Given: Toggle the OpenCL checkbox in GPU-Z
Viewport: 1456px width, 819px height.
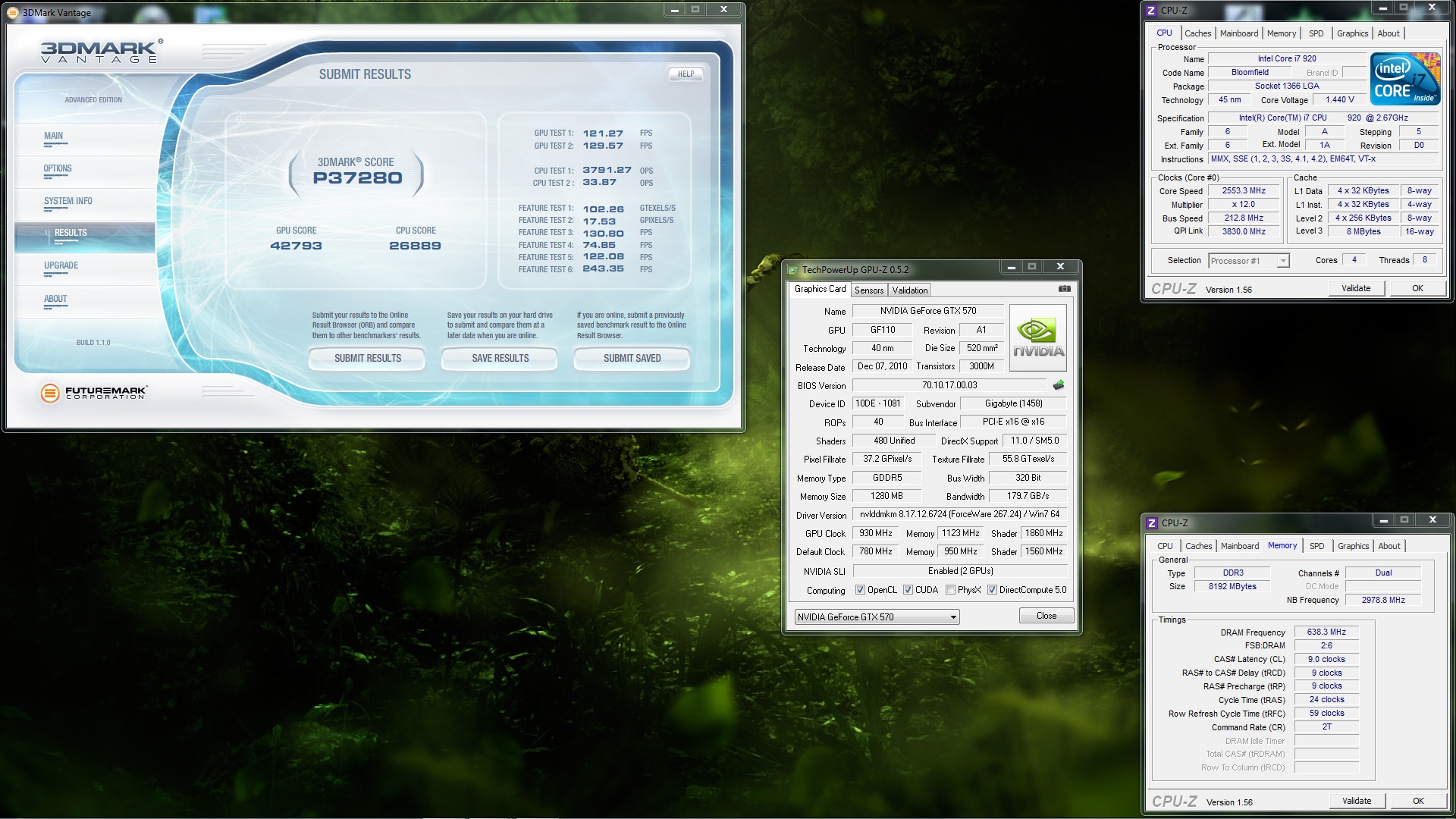Looking at the screenshot, I should click(x=860, y=590).
